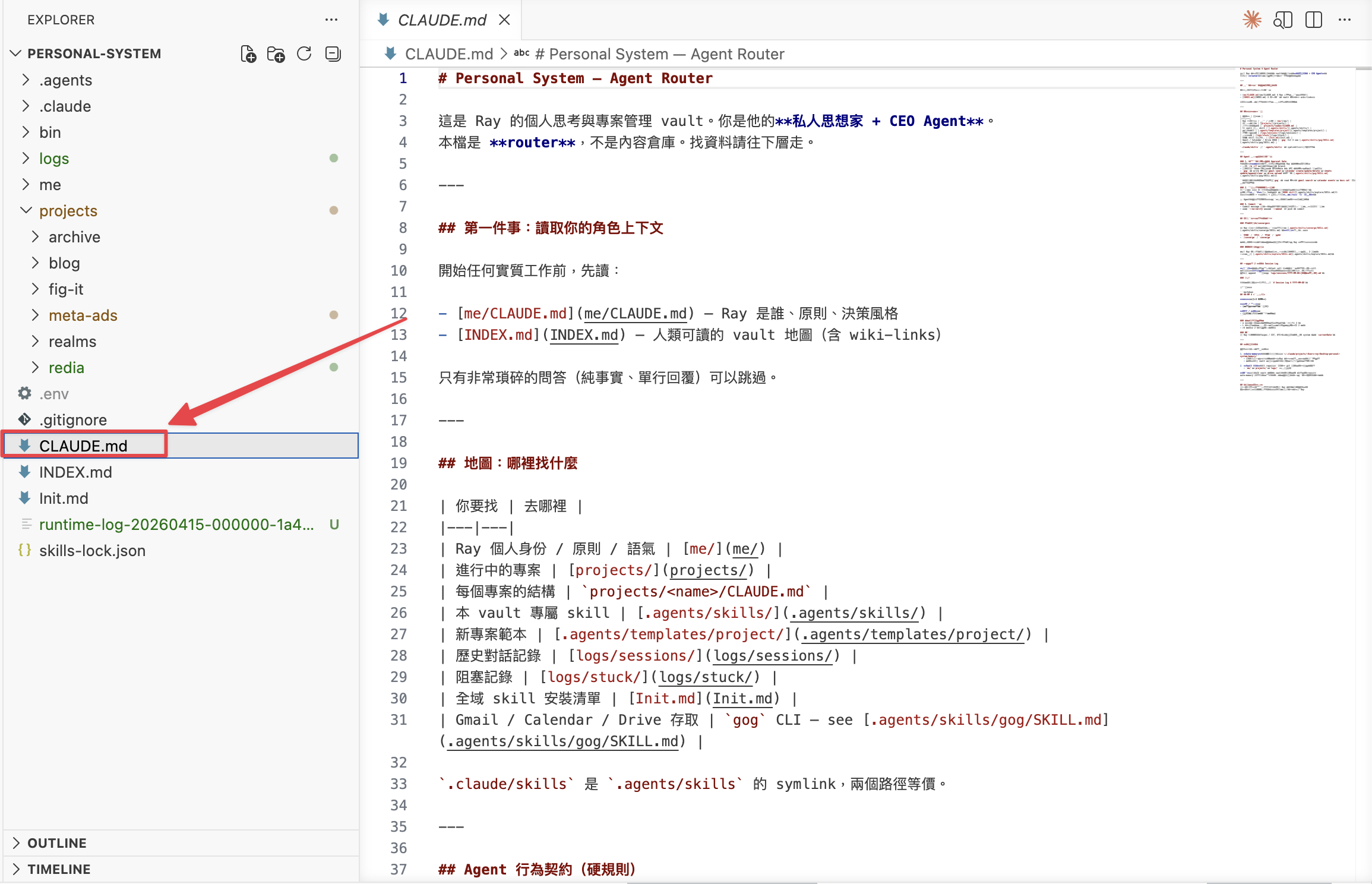Open skills-lock.json file

[92, 551]
